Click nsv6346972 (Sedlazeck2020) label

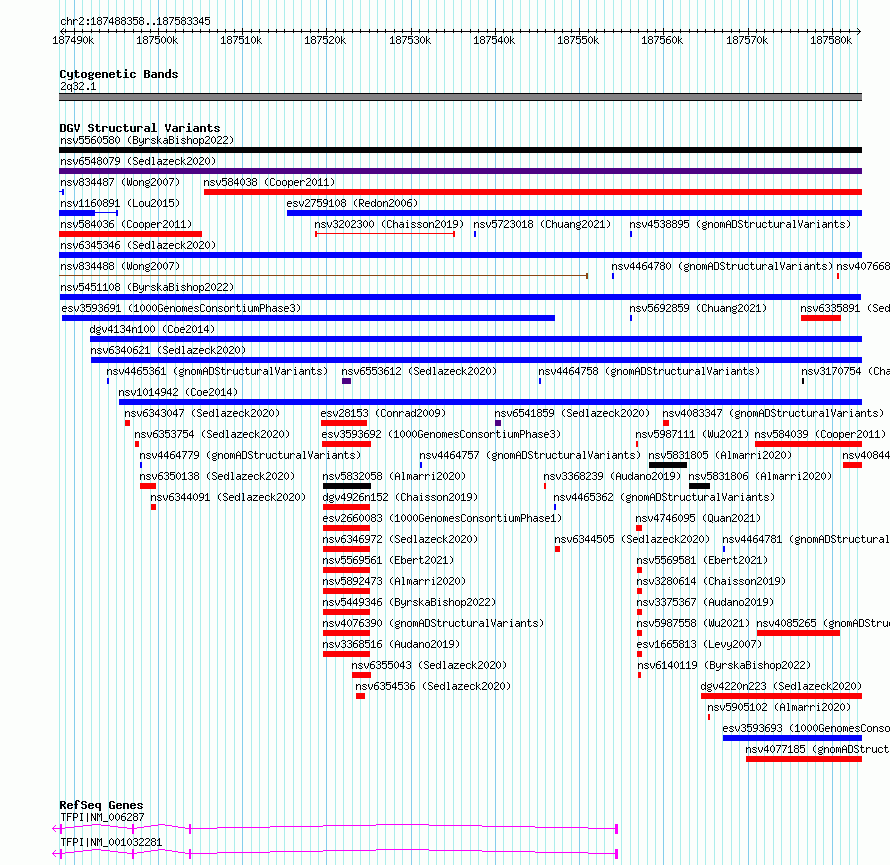tap(400, 539)
